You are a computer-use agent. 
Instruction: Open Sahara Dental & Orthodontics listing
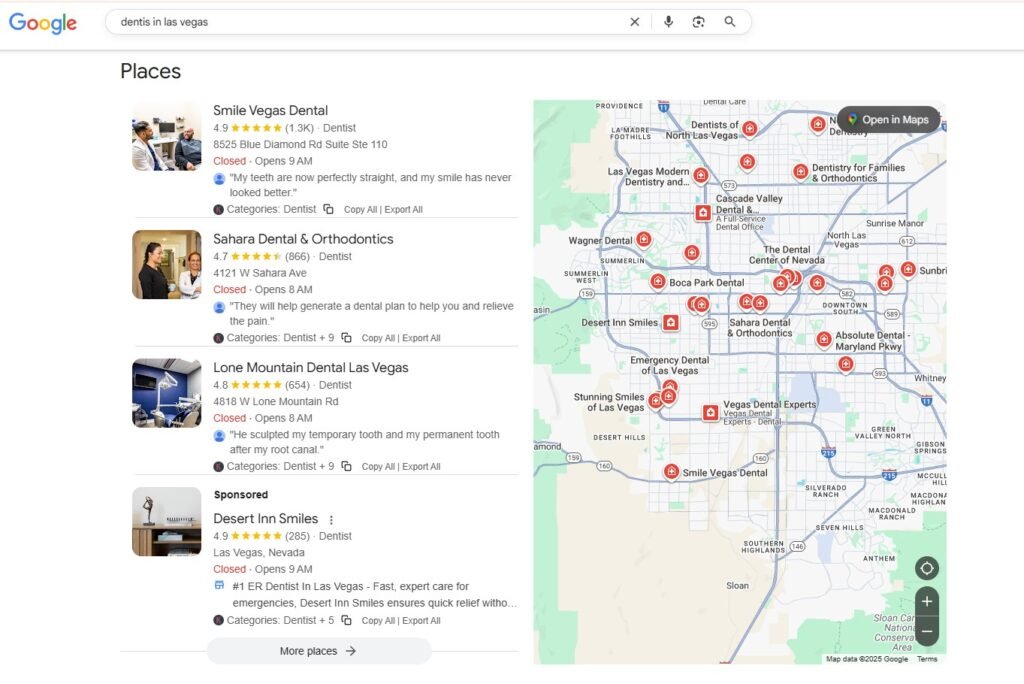tap(303, 239)
